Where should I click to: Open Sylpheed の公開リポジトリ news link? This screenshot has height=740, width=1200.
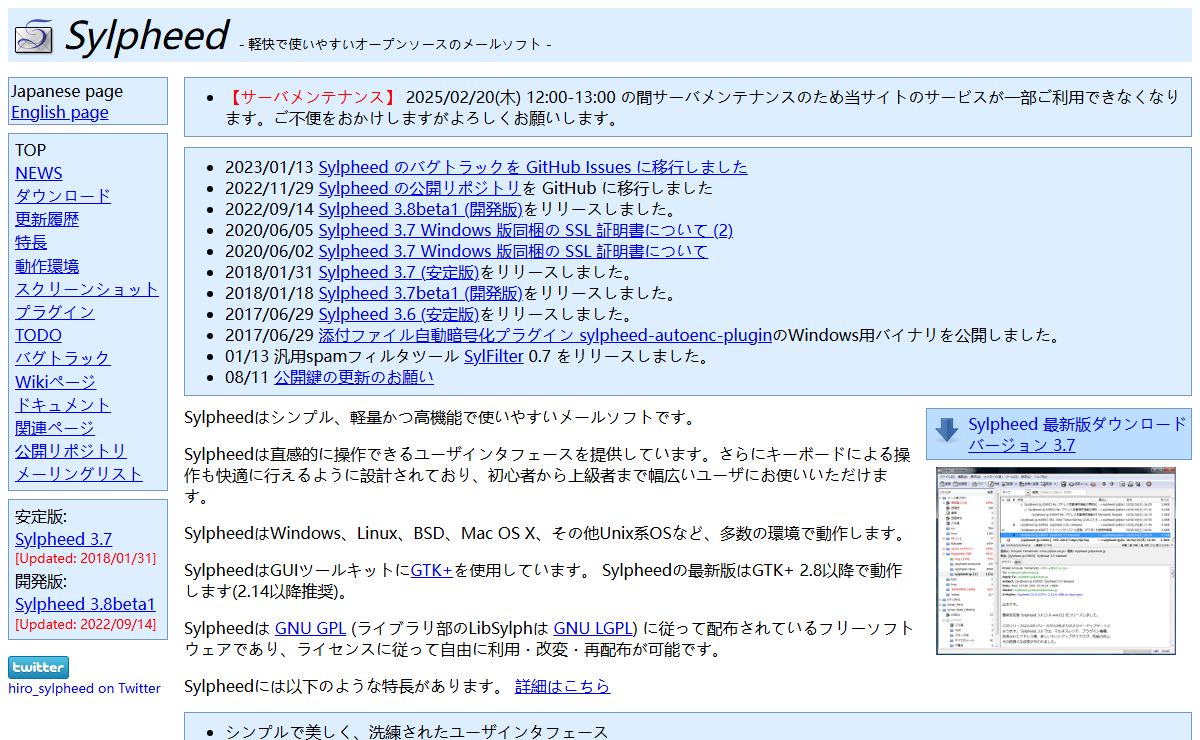(420, 188)
